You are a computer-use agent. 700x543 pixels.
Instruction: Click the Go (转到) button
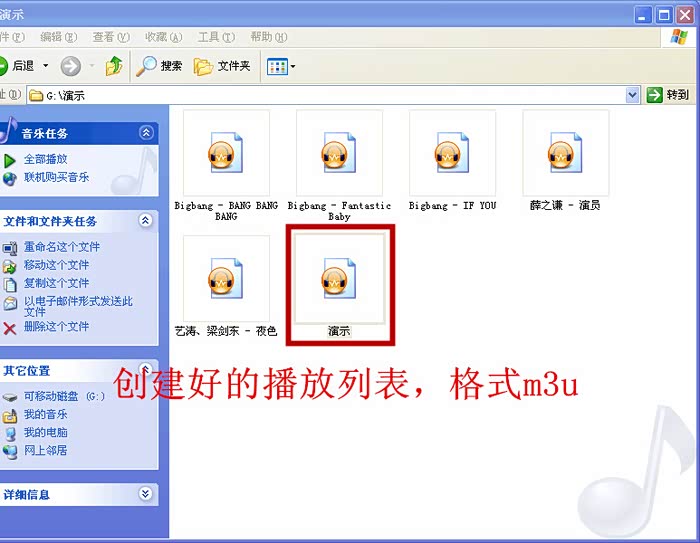(x=668, y=95)
